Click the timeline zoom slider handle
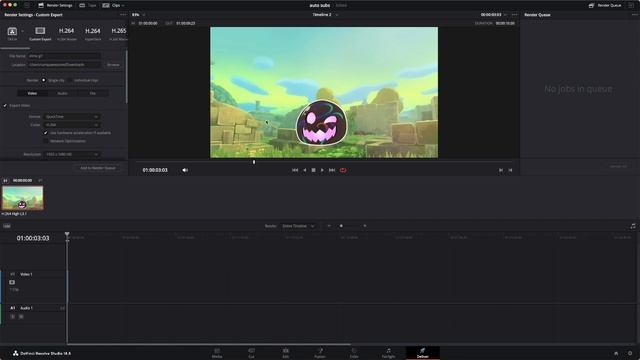The image size is (640, 360). [x=341, y=226]
